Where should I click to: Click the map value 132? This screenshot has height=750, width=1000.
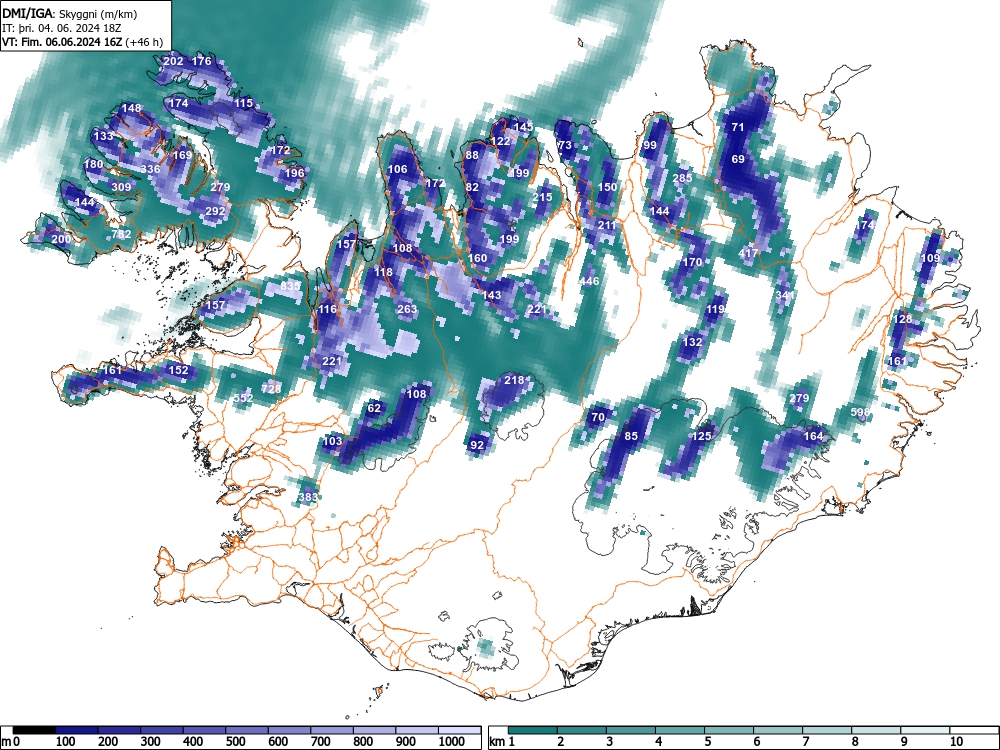click(692, 342)
